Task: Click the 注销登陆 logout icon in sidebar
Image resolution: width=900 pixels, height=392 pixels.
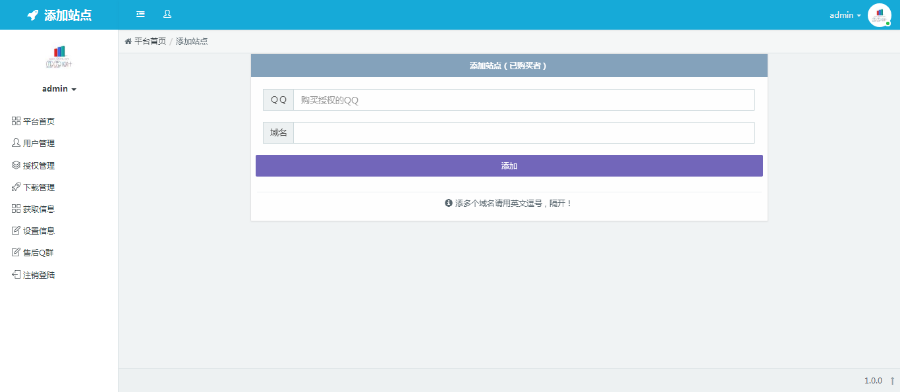Action: pos(16,275)
